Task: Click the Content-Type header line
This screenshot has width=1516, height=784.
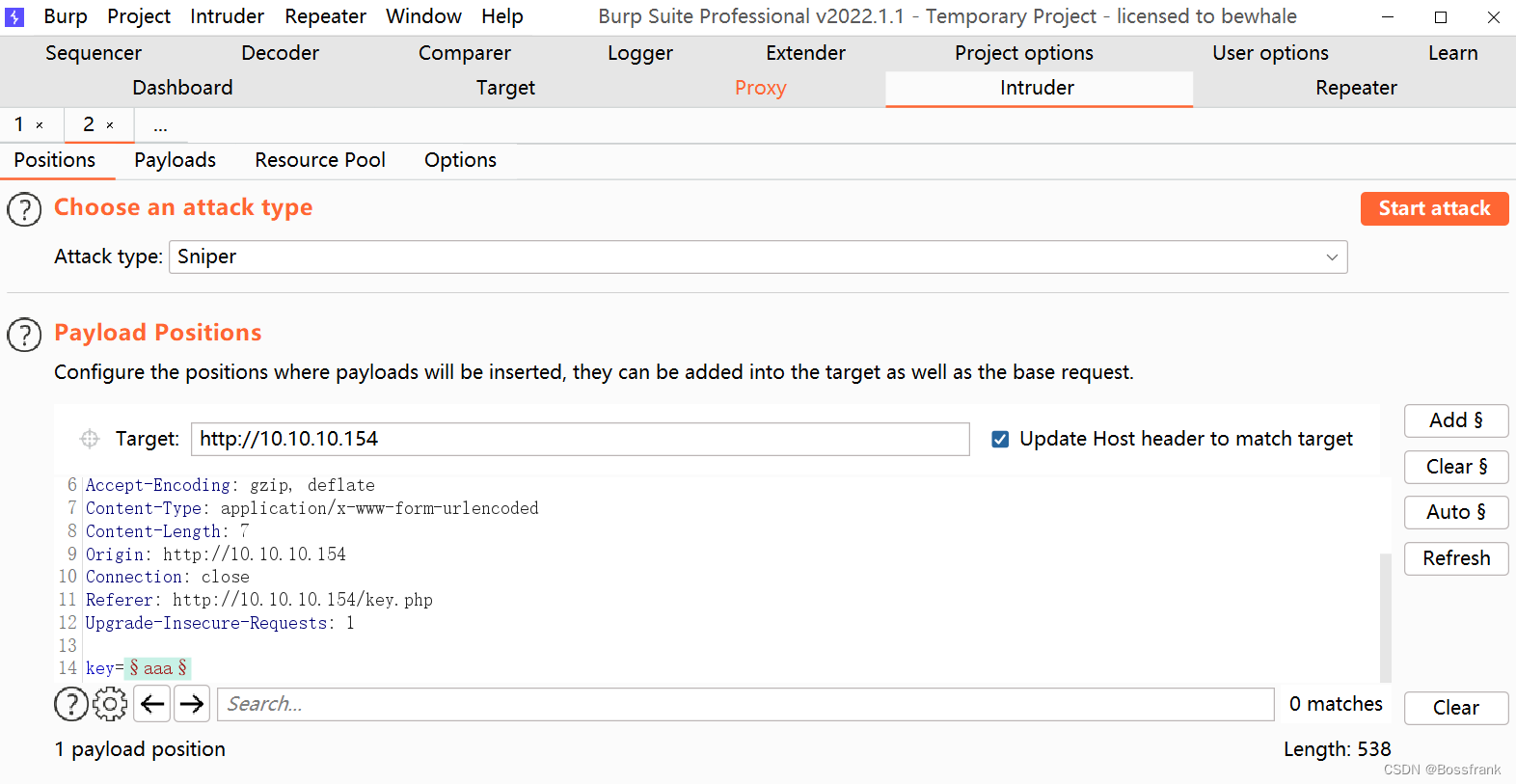Action: [312, 508]
